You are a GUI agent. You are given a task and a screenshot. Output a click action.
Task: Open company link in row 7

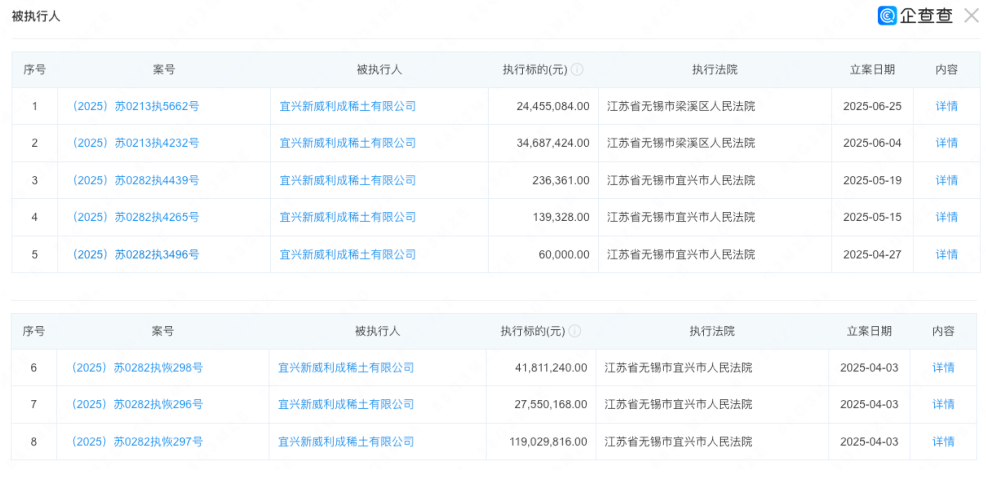coord(346,405)
